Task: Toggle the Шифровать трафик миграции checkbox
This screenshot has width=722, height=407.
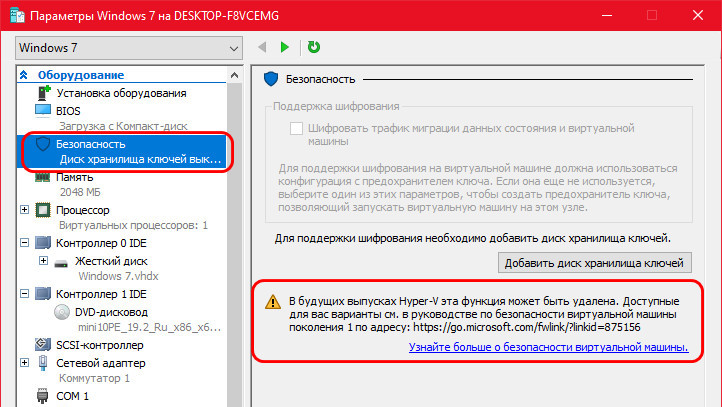Action: (296, 128)
